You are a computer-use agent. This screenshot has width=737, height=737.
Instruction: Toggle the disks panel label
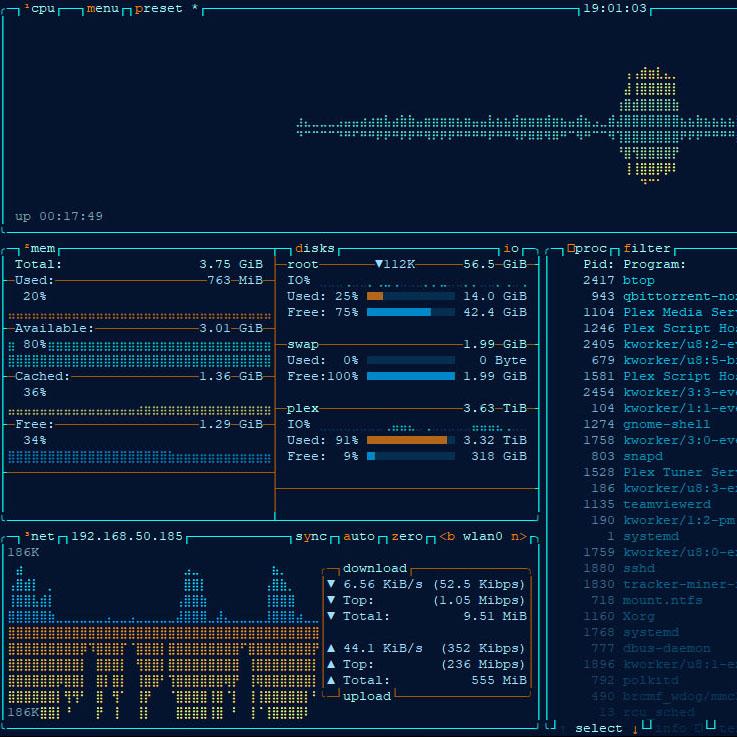(315, 248)
